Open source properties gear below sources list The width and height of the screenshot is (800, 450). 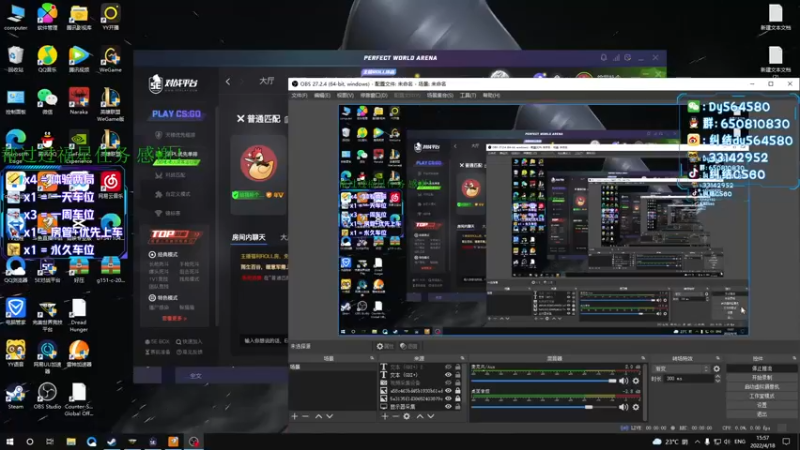coord(407,416)
